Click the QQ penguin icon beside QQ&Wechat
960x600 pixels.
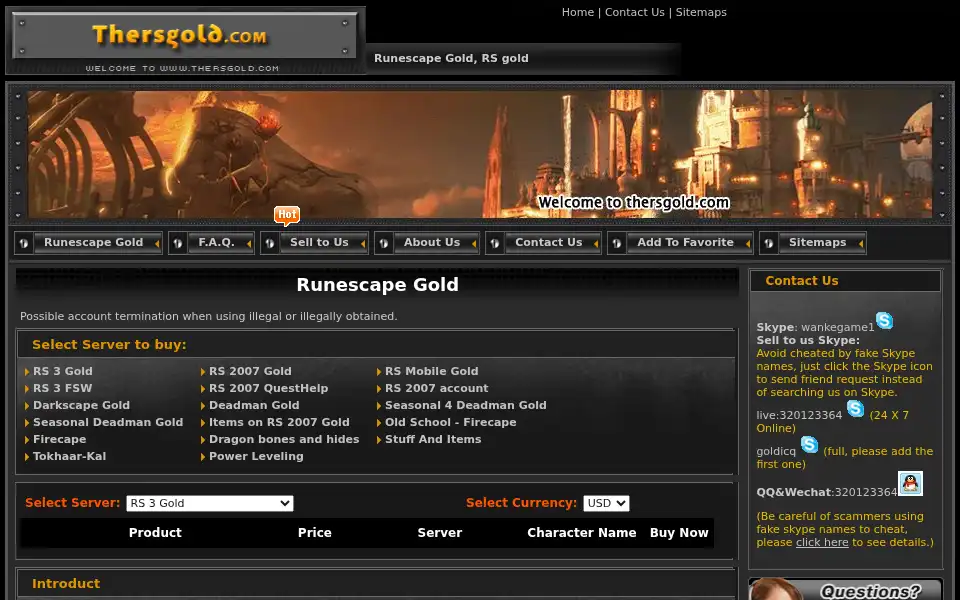tap(910, 483)
